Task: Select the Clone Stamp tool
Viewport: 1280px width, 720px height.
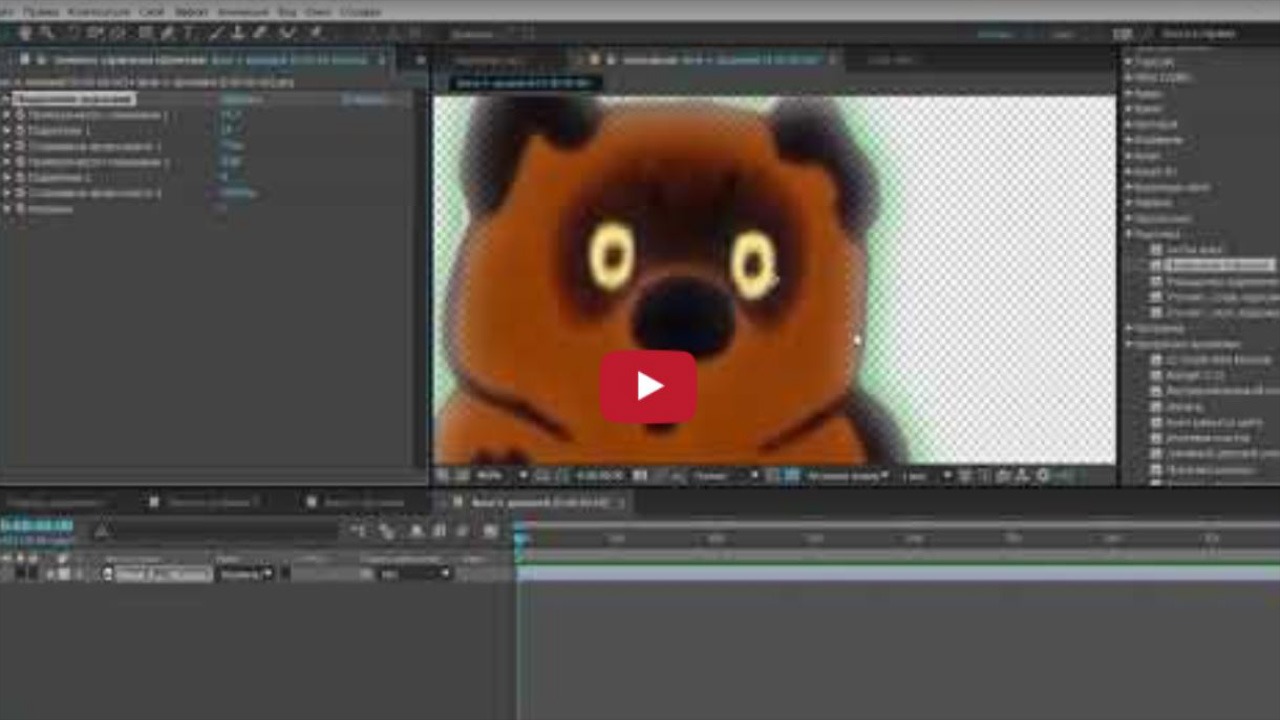Action: click(x=238, y=33)
